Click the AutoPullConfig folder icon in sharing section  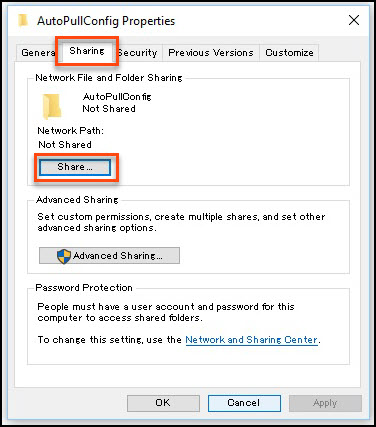[52, 106]
